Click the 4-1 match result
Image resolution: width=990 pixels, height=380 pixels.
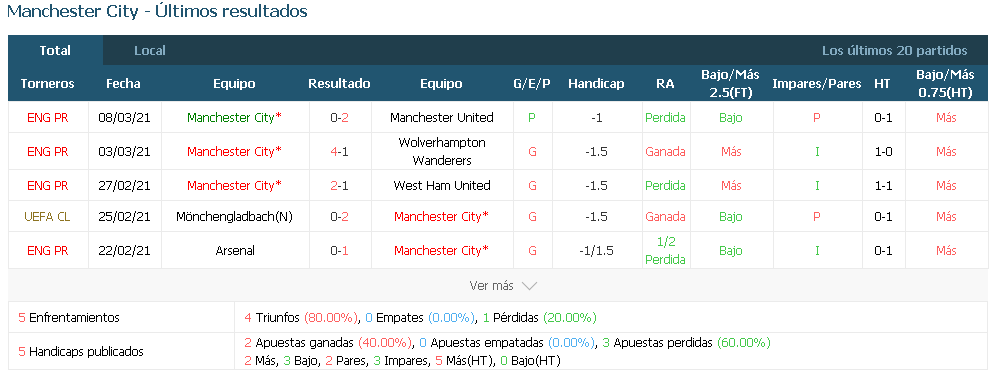339,151
